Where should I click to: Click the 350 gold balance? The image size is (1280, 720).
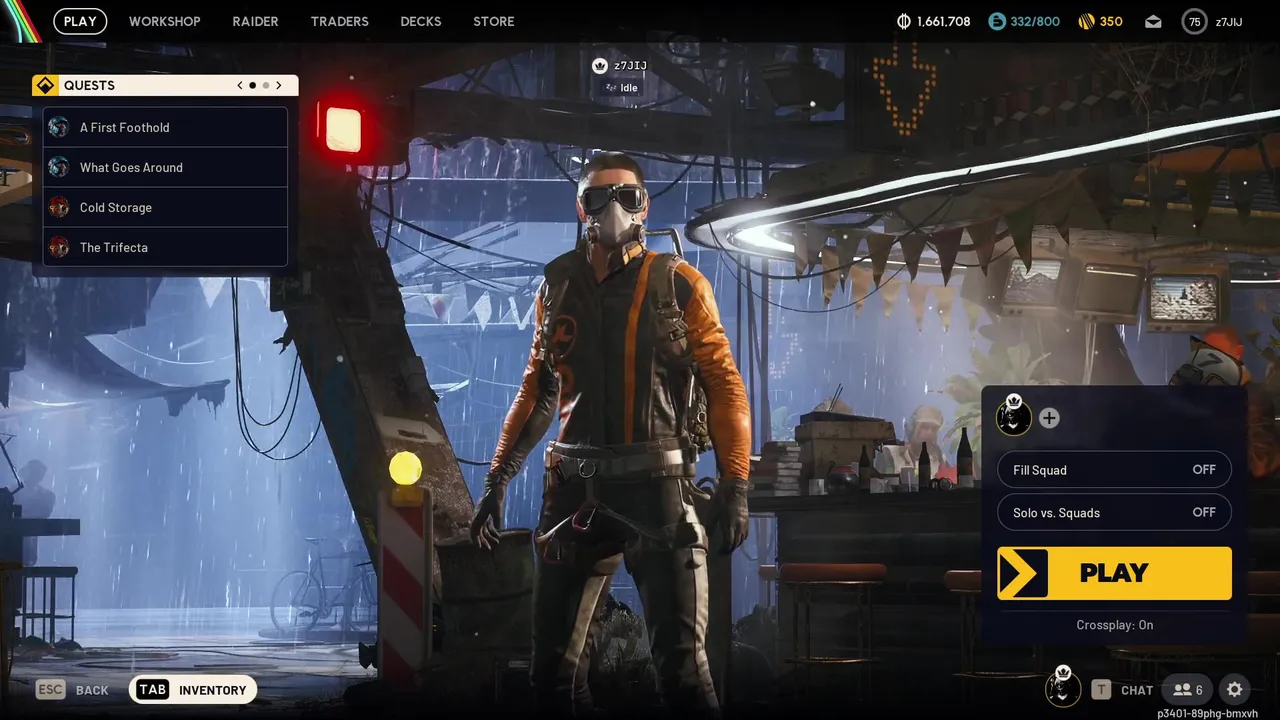tap(1111, 21)
